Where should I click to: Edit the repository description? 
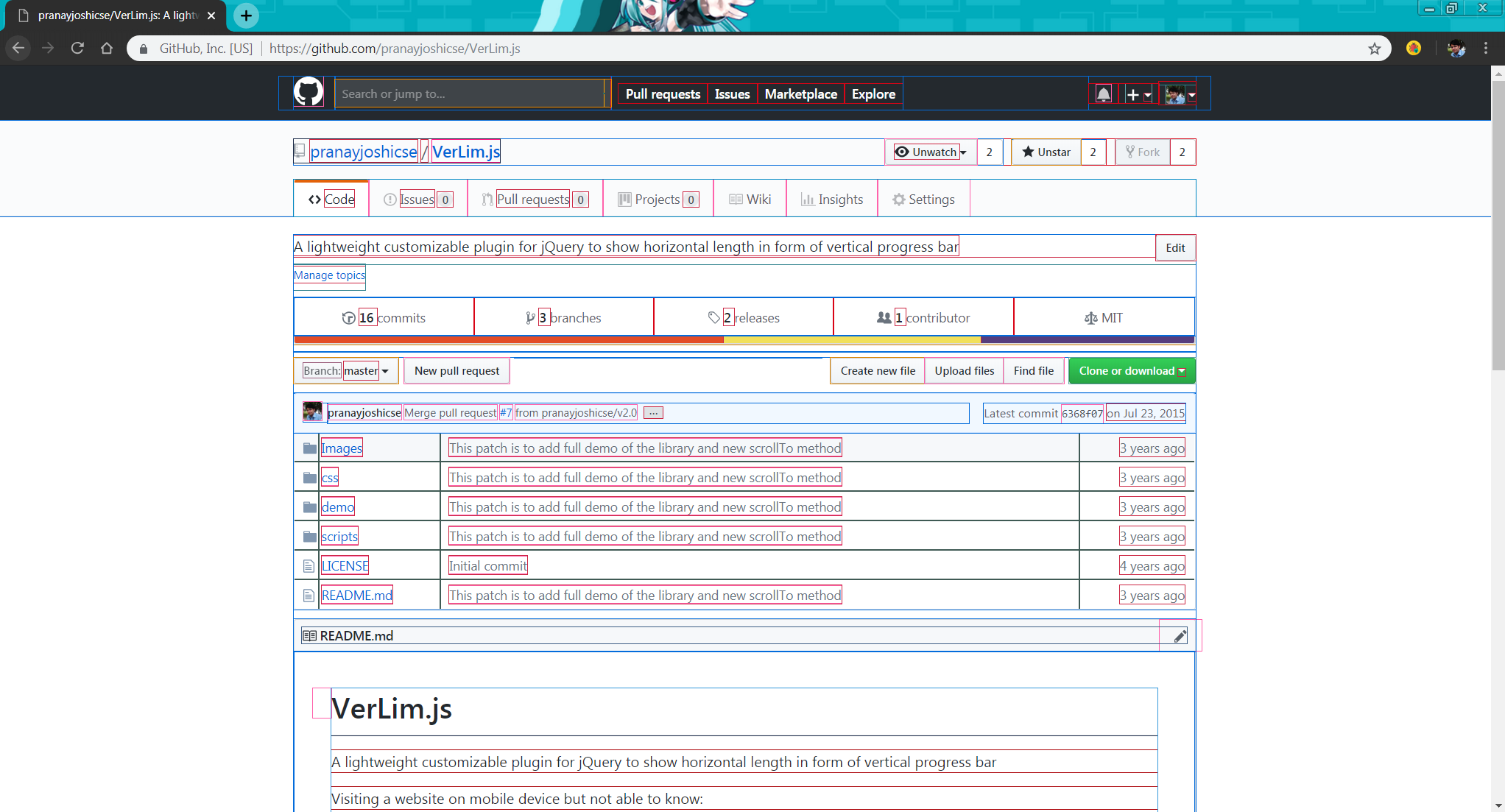tap(1175, 248)
